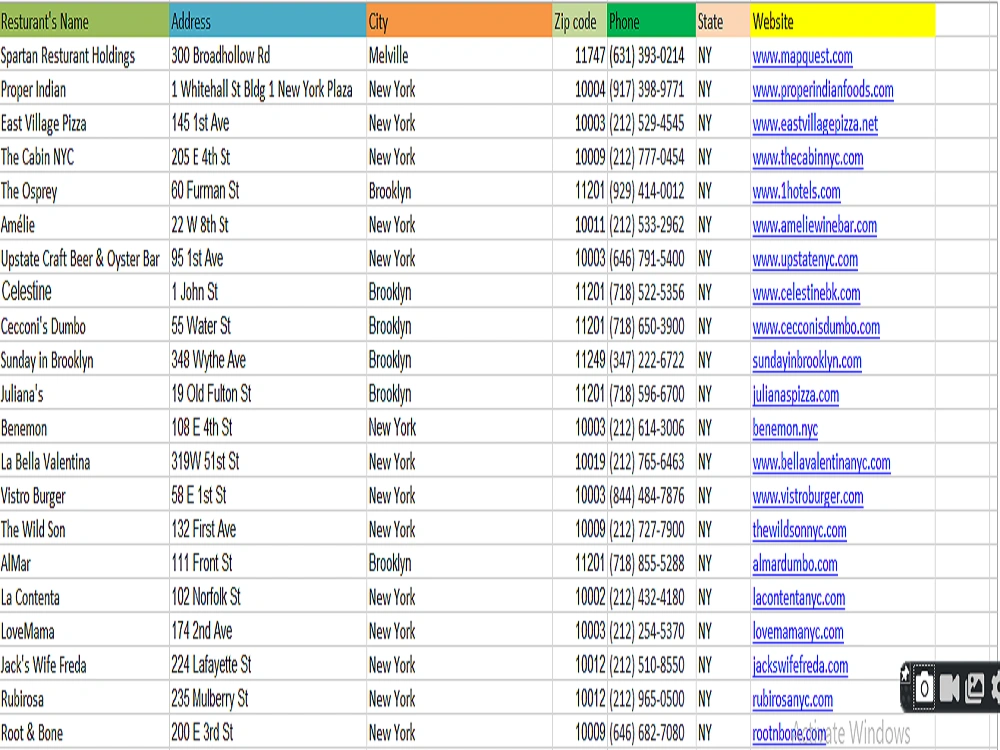Select the "Sunday in Brooklyn" name cell

click(x=85, y=360)
